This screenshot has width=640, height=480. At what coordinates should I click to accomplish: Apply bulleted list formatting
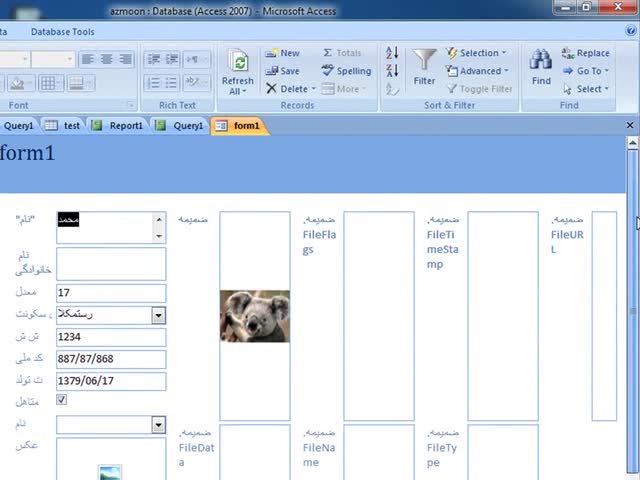point(172,83)
